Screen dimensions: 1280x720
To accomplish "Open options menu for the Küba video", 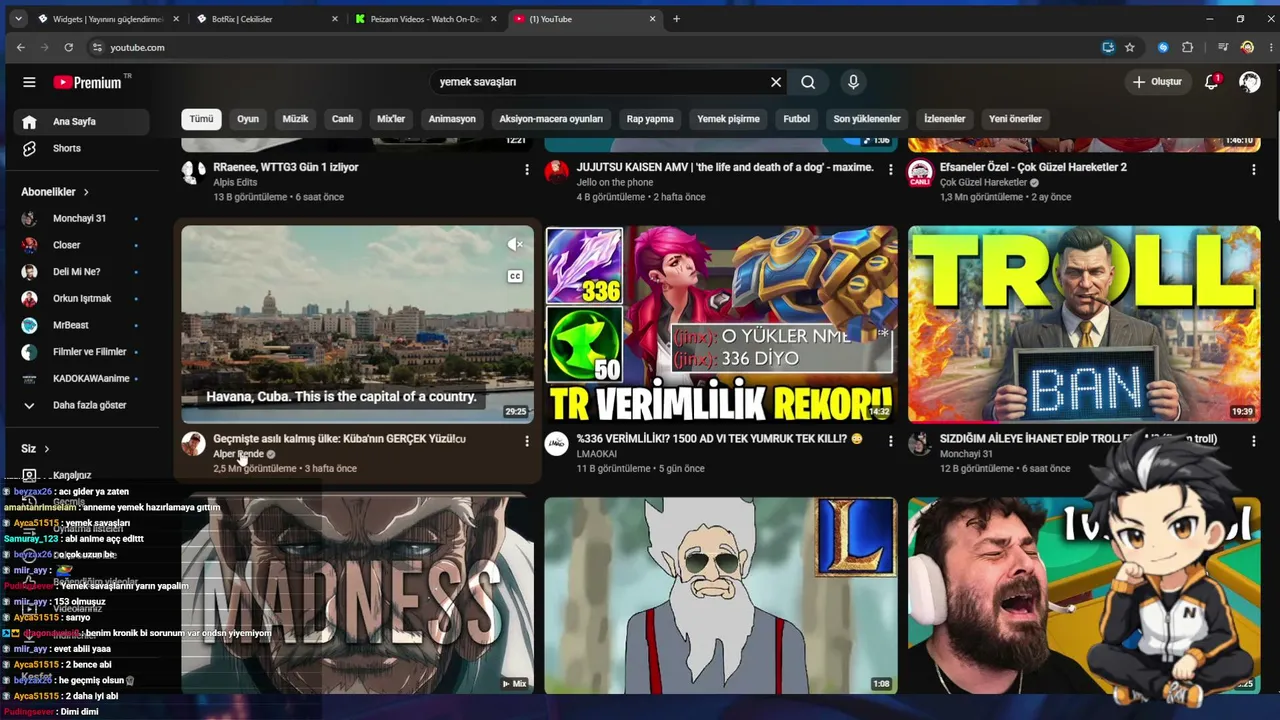I will point(527,441).
